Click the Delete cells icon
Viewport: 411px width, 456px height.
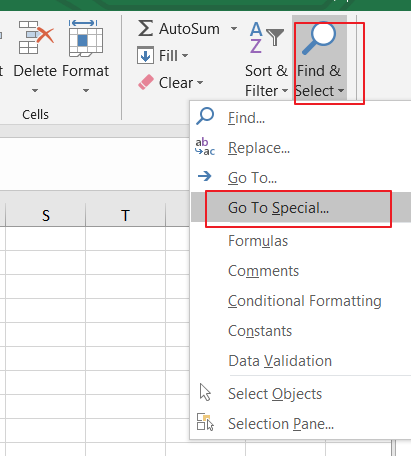[36, 37]
